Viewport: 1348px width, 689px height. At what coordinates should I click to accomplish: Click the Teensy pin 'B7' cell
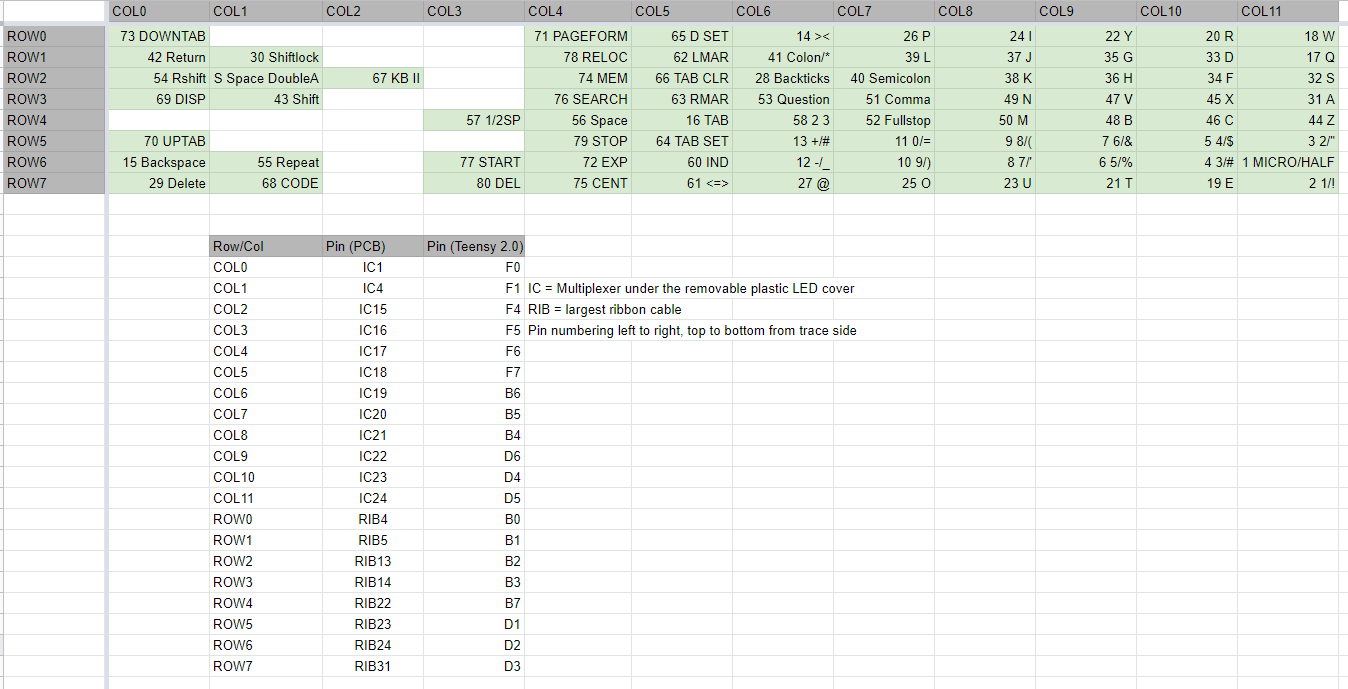click(x=474, y=603)
